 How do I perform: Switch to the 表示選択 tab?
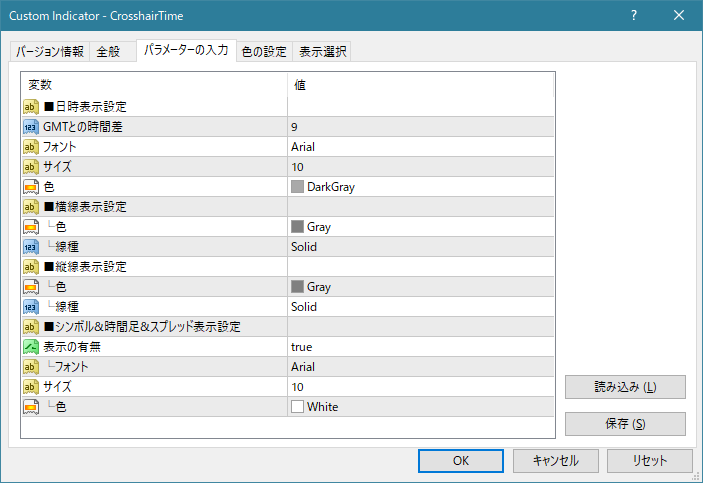coord(322,52)
